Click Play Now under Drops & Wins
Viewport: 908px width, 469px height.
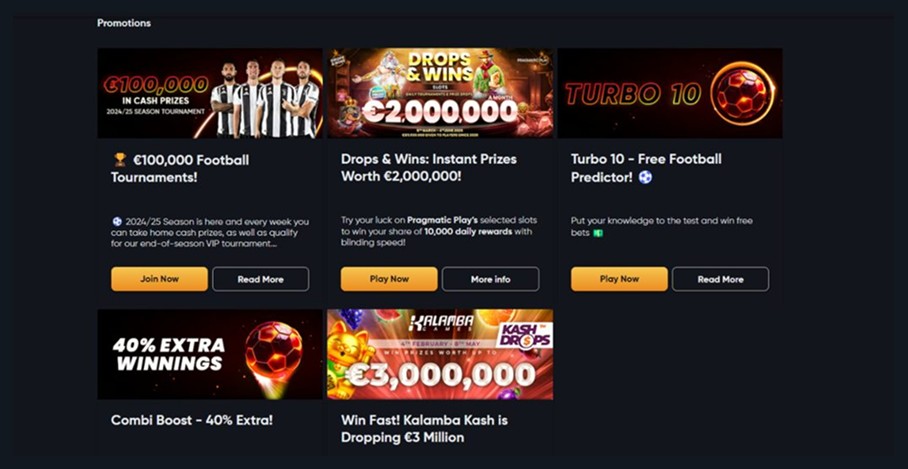(x=389, y=279)
